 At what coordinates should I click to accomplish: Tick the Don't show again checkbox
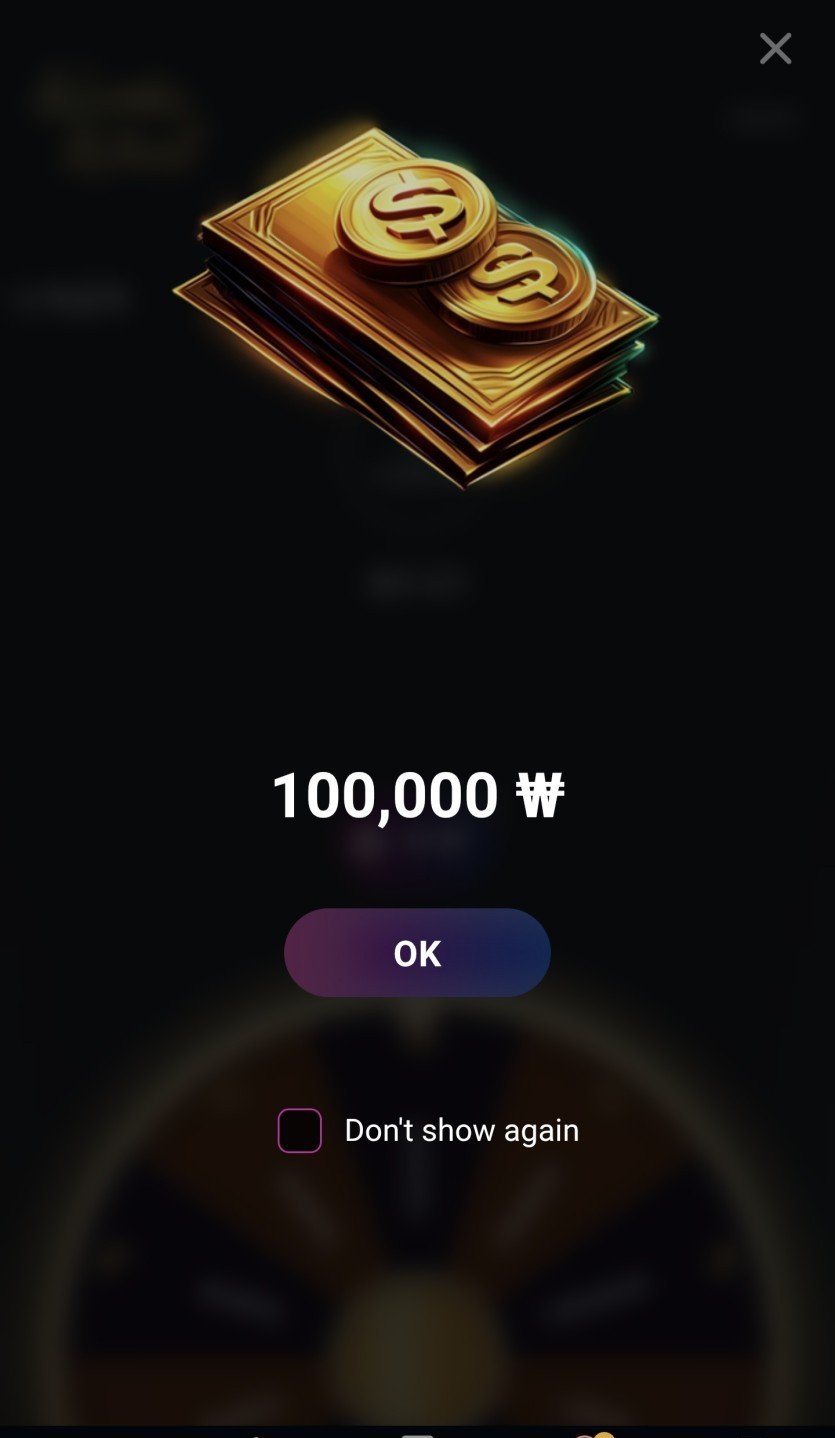pyautogui.click(x=300, y=1130)
